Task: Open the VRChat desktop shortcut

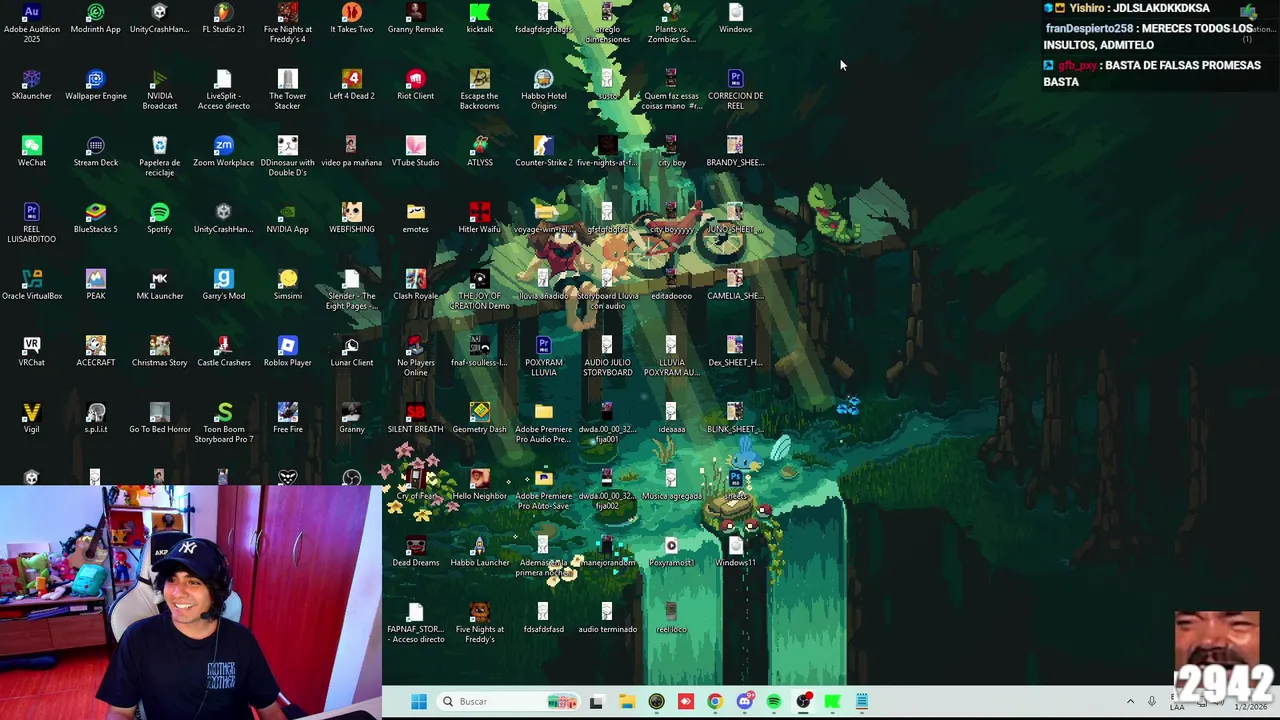Action: pos(32,352)
